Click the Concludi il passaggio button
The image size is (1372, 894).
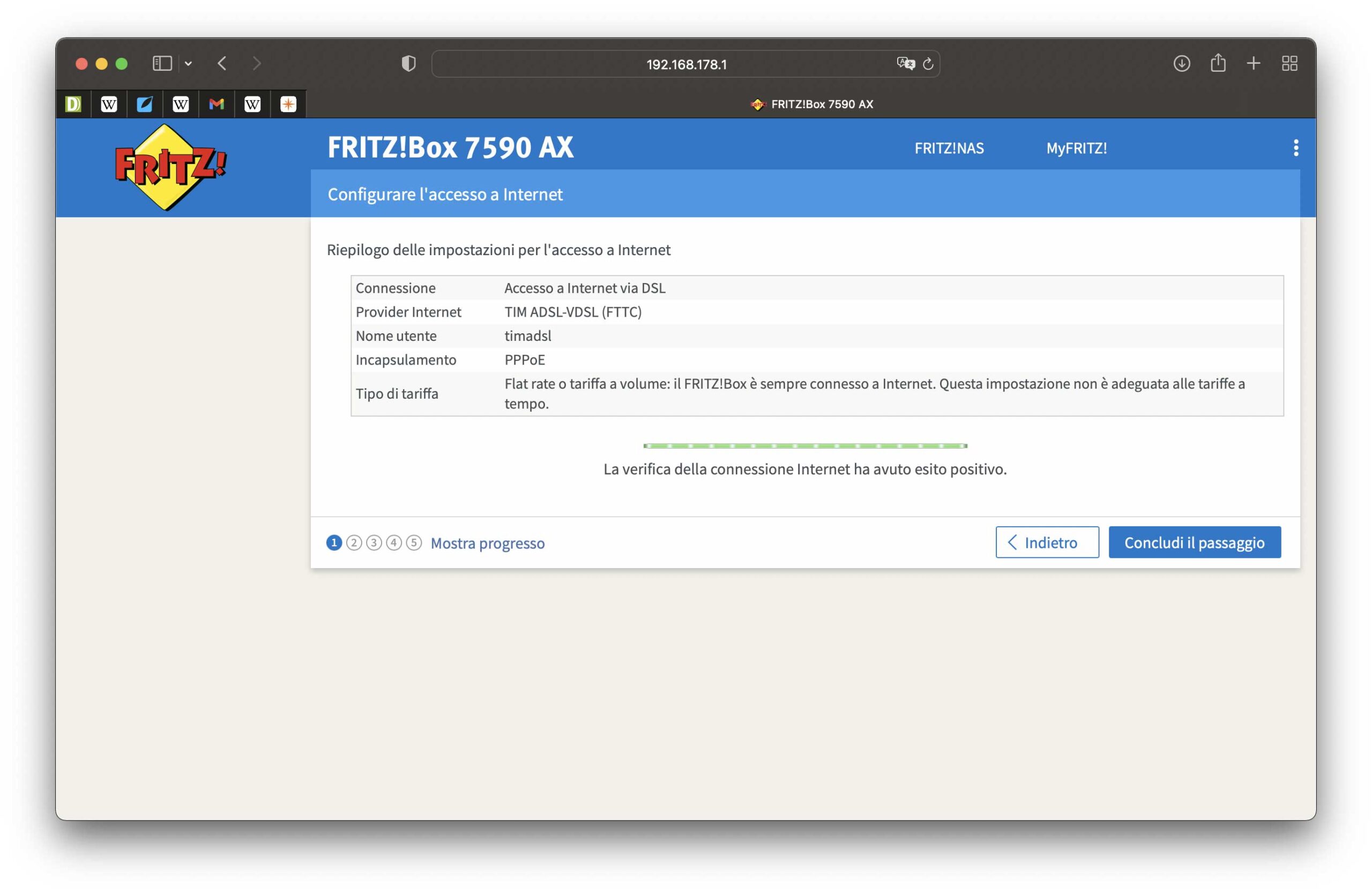[x=1194, y=542]
